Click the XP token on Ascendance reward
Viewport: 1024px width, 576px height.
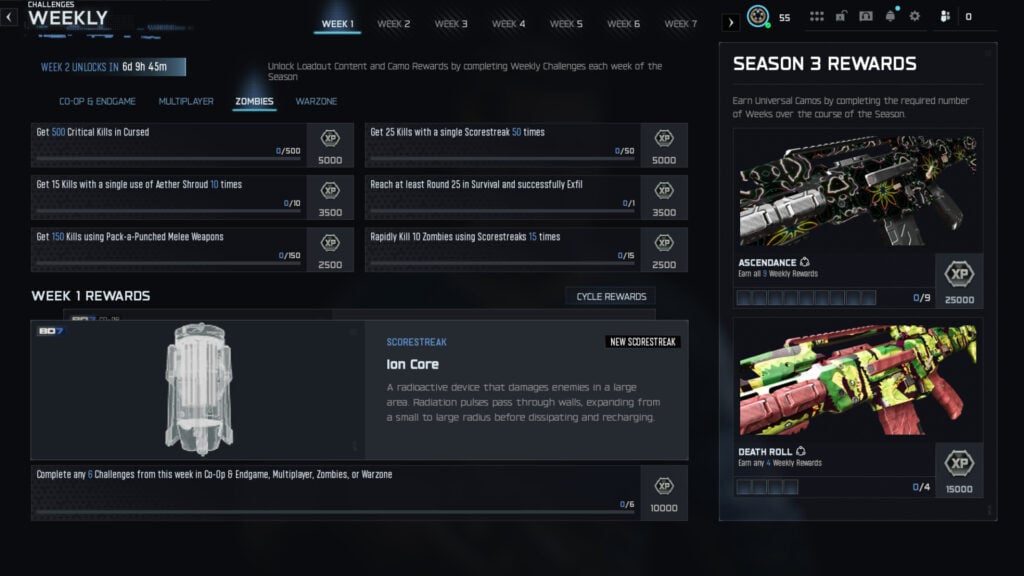[x=959, y=274]
